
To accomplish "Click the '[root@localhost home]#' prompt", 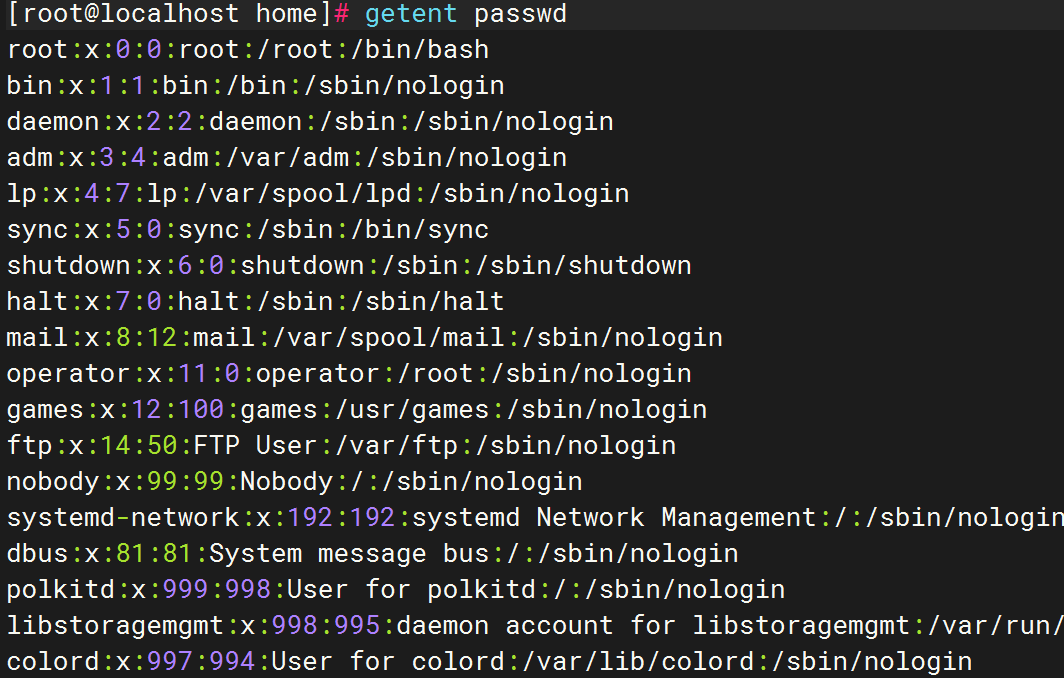I will (x=178, y=14).
